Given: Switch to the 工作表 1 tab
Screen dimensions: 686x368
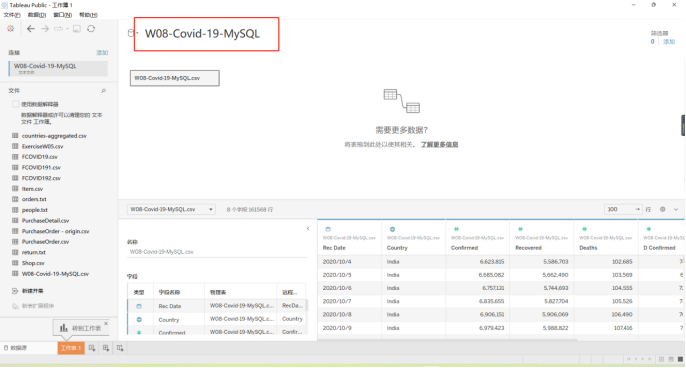Looking at the screenshot, I should [x=71, y=348].
